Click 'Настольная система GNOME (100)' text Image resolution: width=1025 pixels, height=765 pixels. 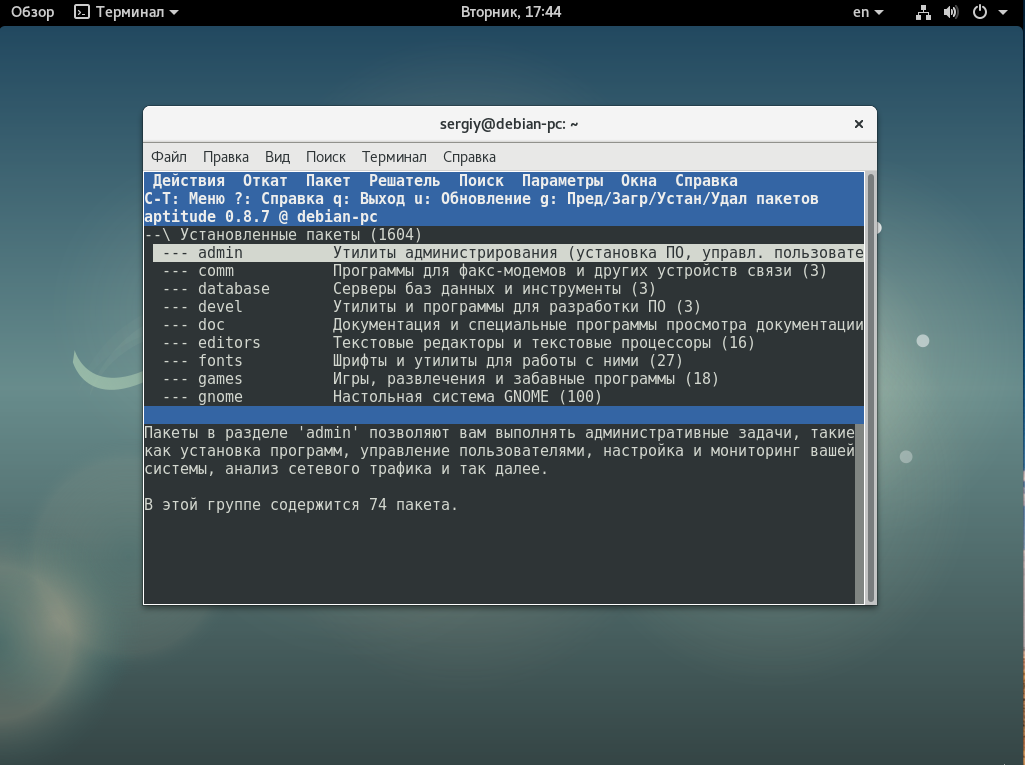tap(467, 397)
